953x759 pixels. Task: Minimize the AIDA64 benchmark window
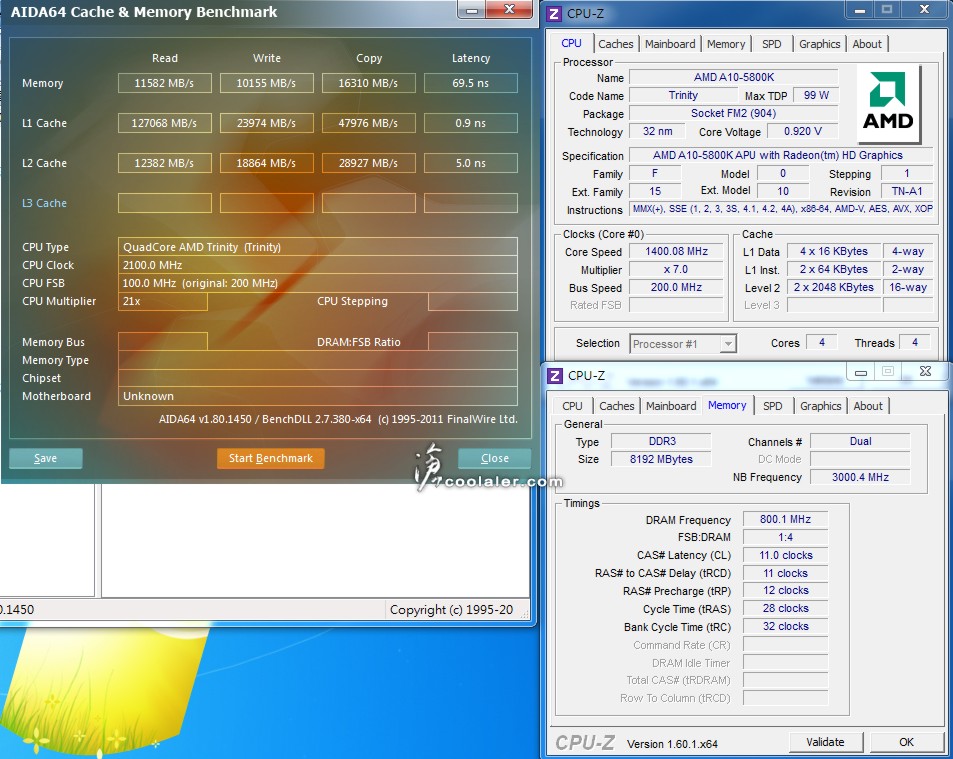click(x=473, y=10)
